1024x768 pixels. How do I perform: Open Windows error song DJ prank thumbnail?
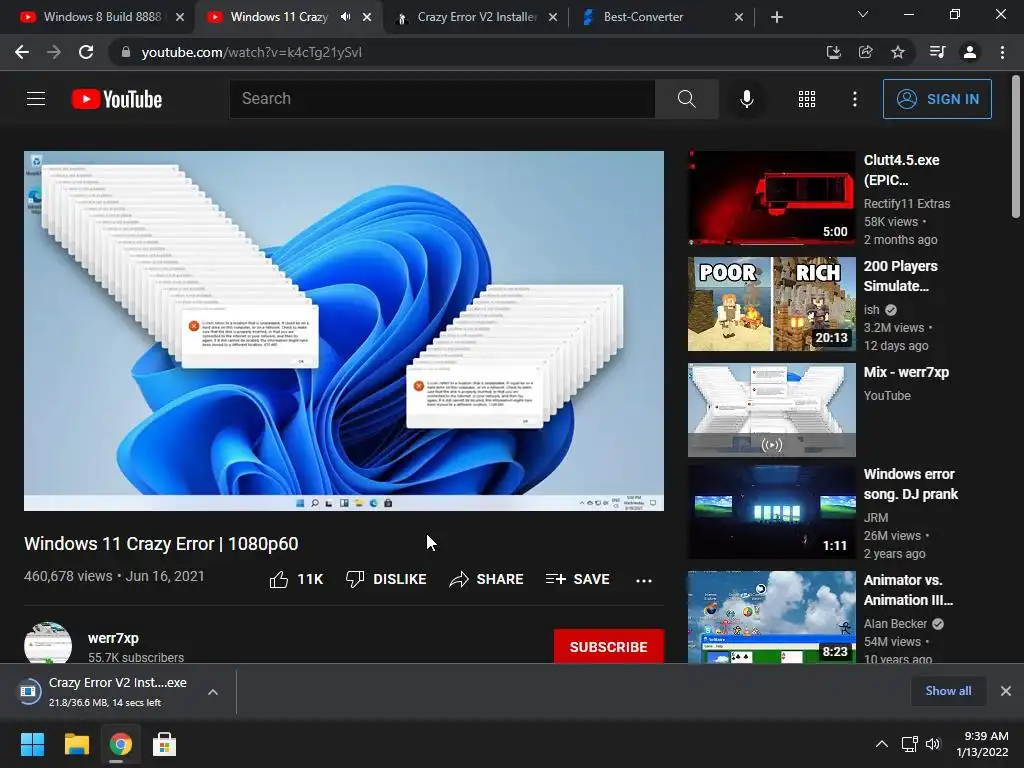[771, 512]
